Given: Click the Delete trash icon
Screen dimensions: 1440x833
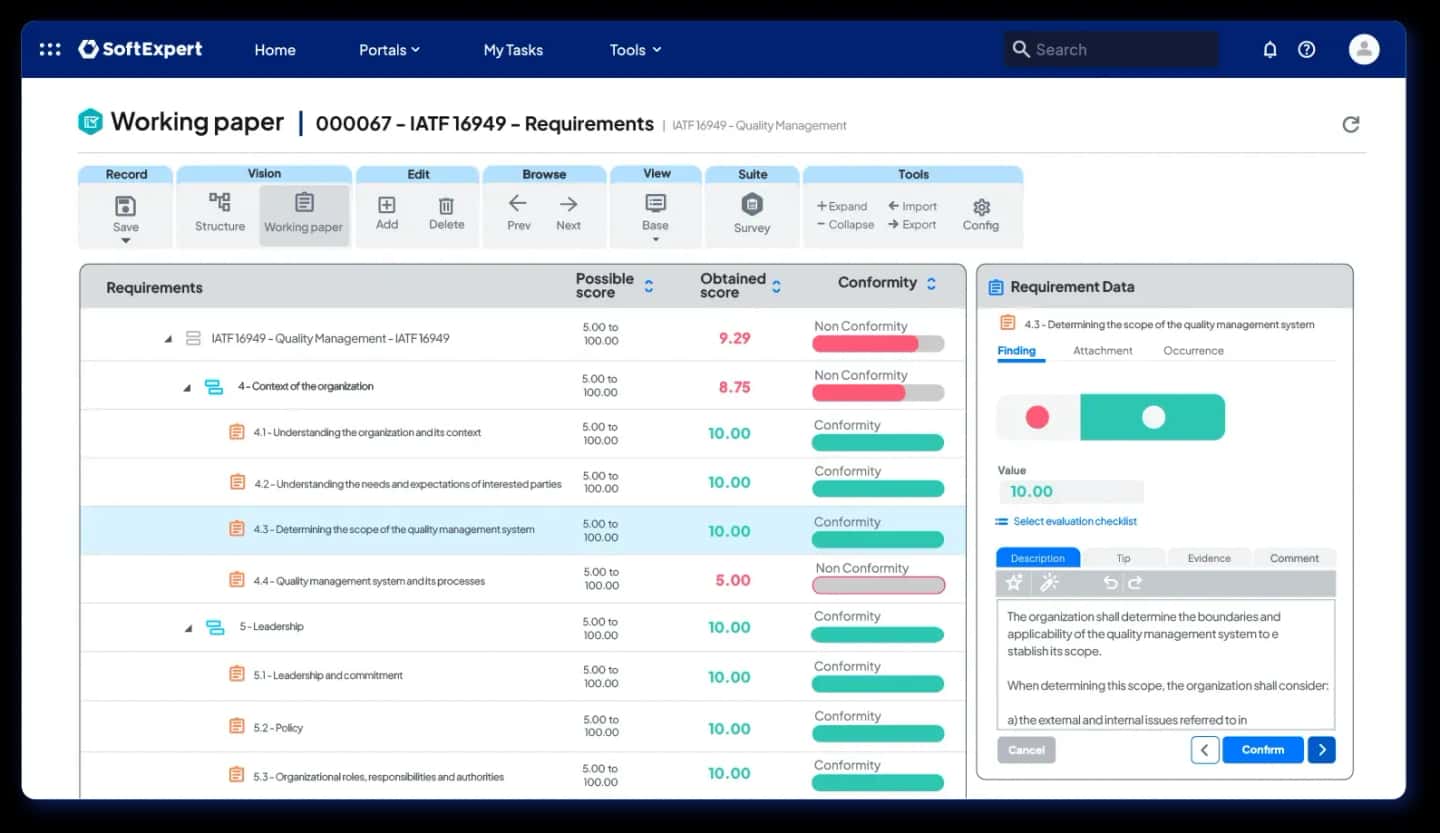Looking at the screenshot, I should point(446,206).
